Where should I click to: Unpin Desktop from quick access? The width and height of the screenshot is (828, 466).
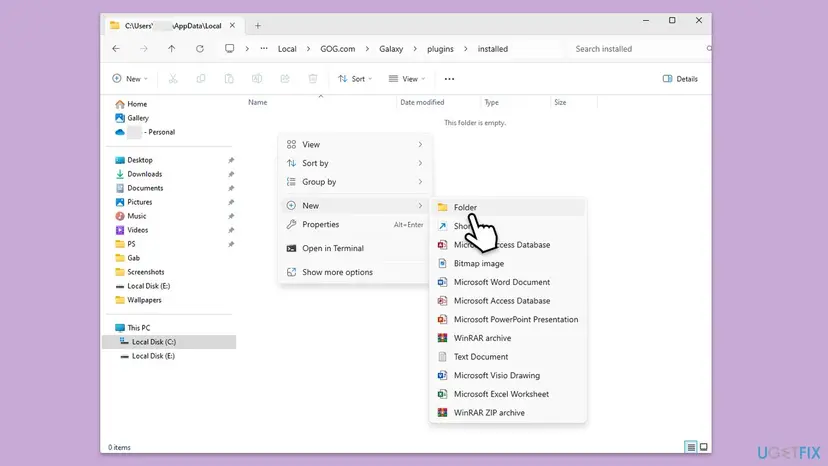(x=231, y=160)
